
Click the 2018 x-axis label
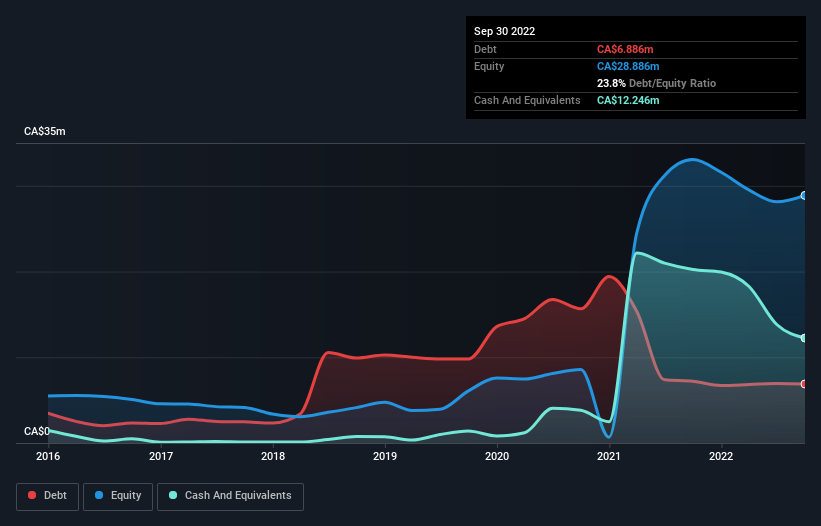click(273, 456)
